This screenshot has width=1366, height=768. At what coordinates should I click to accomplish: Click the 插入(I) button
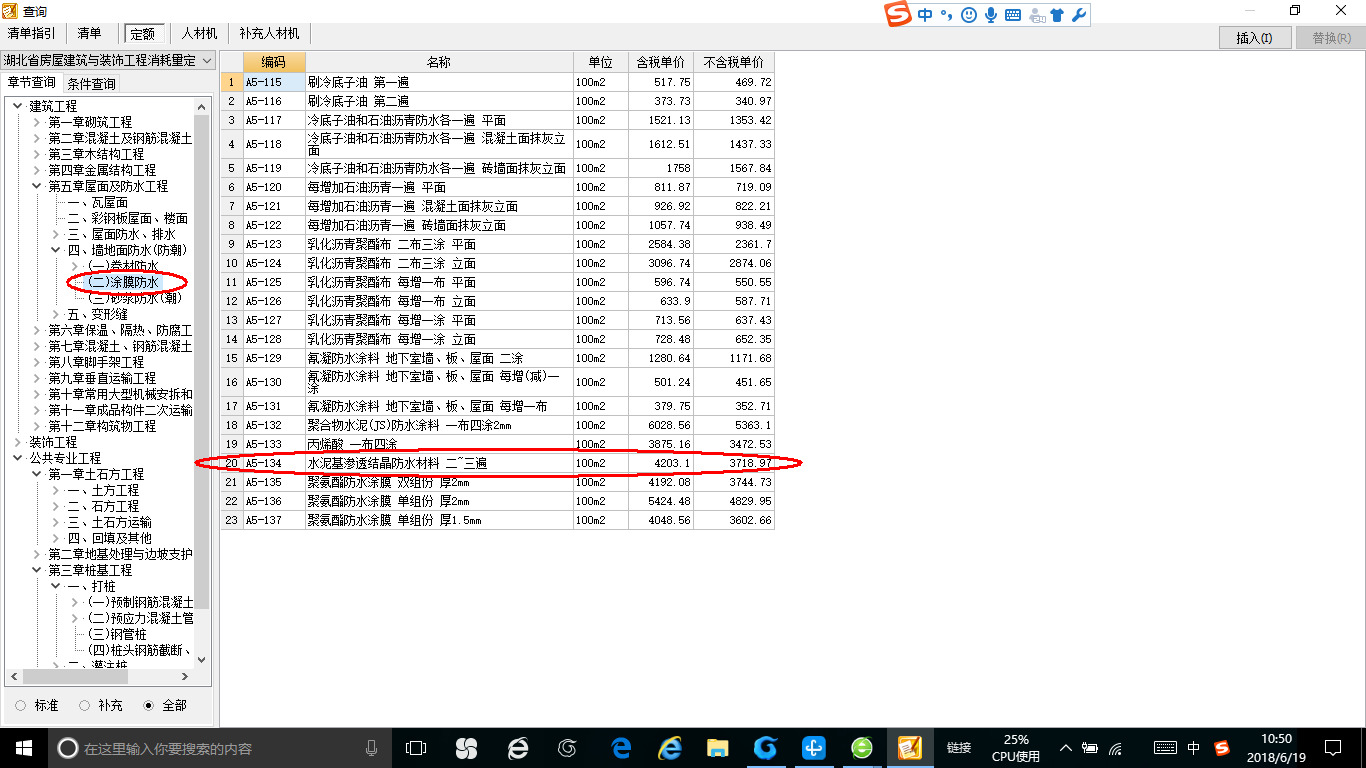coord(1255,38)
